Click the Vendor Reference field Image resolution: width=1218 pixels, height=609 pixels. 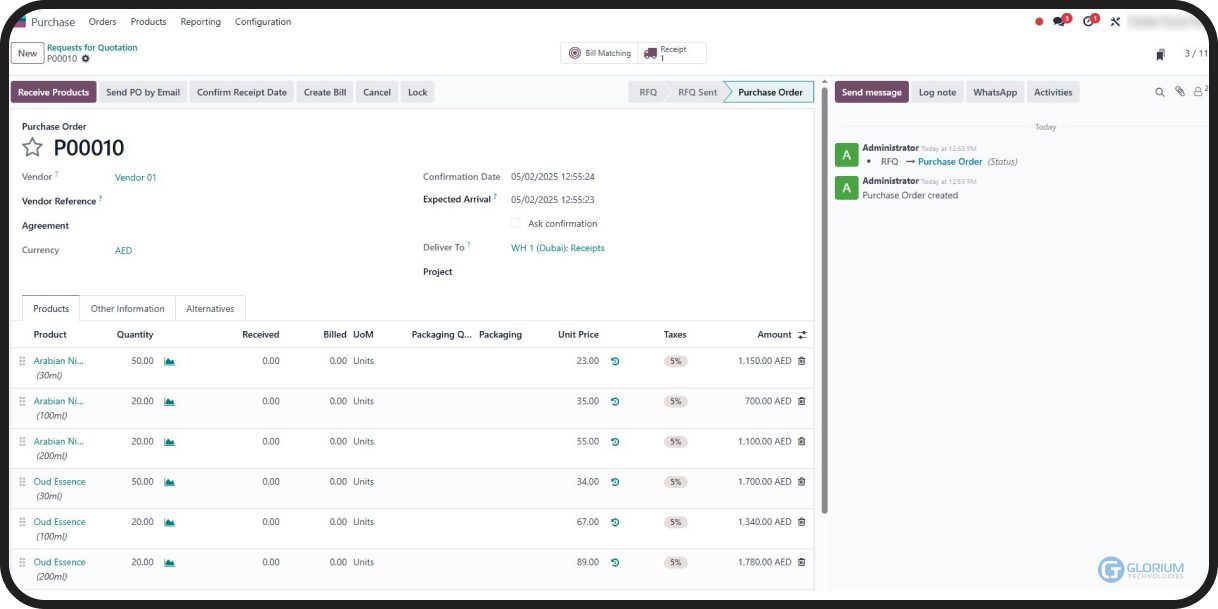[260, 201]
